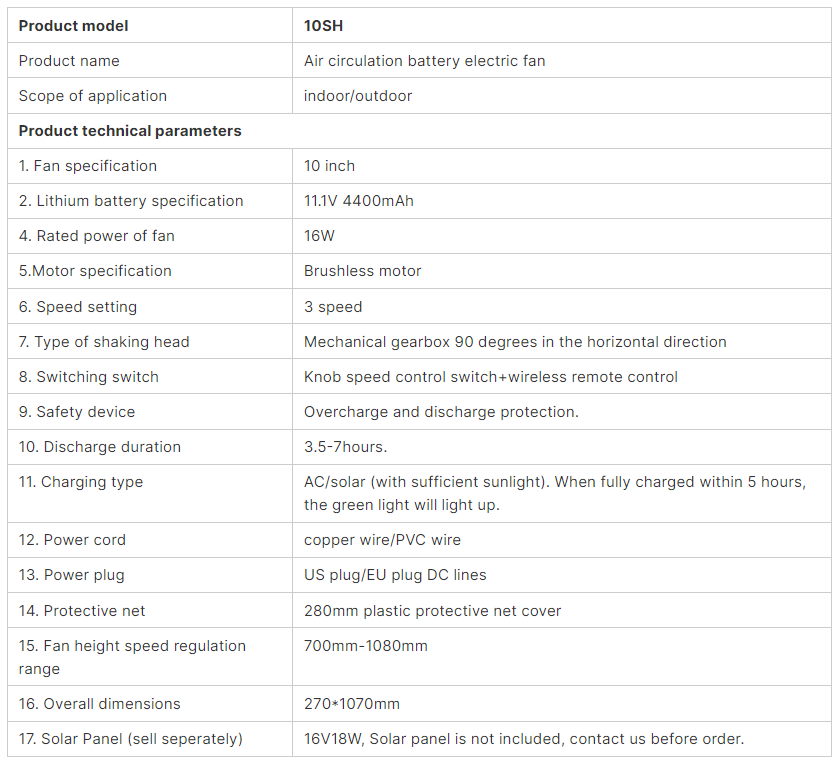This screenshot has height=765, width=840.
Task: Click the 'Product technical parameters' heading row
Action: (x=419, y=131)
